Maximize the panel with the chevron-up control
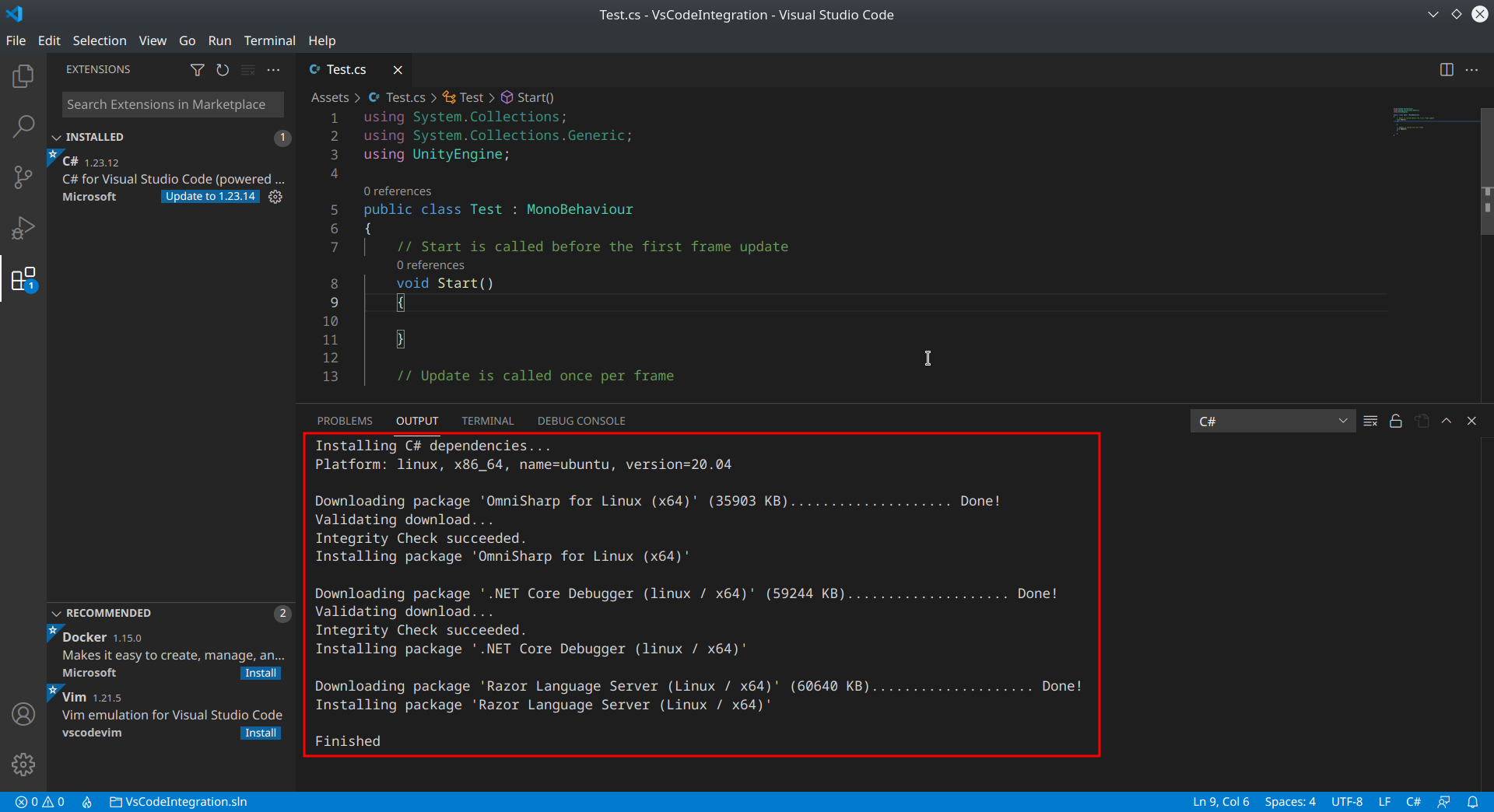Image resolution: width=1494 pixels, height=812 pixels. [1447, 421]
